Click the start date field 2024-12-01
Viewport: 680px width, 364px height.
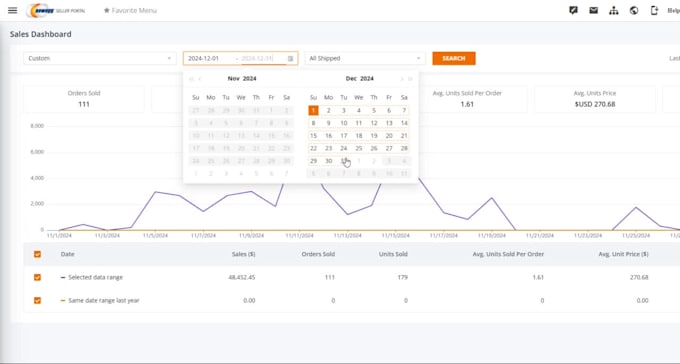tap(209, 58)
